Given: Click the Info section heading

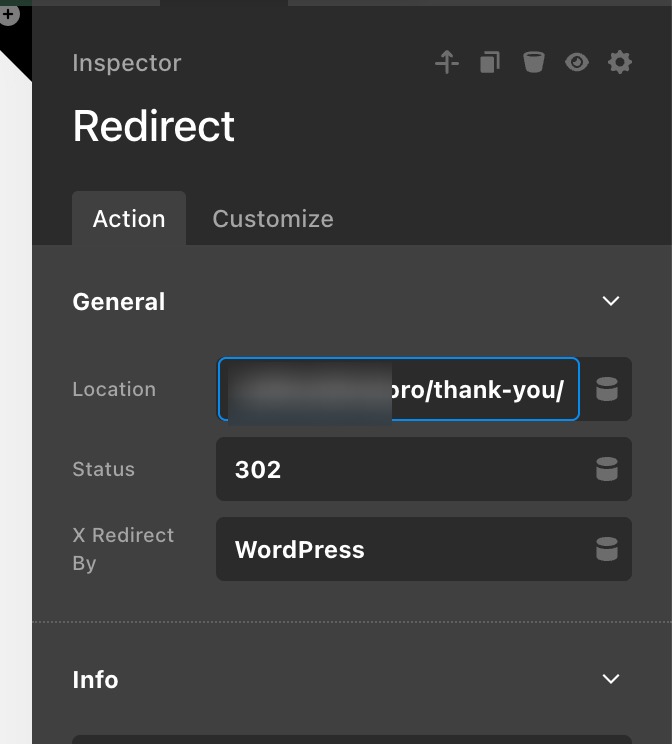Looking at the screenshot, I should coord(96,680).
